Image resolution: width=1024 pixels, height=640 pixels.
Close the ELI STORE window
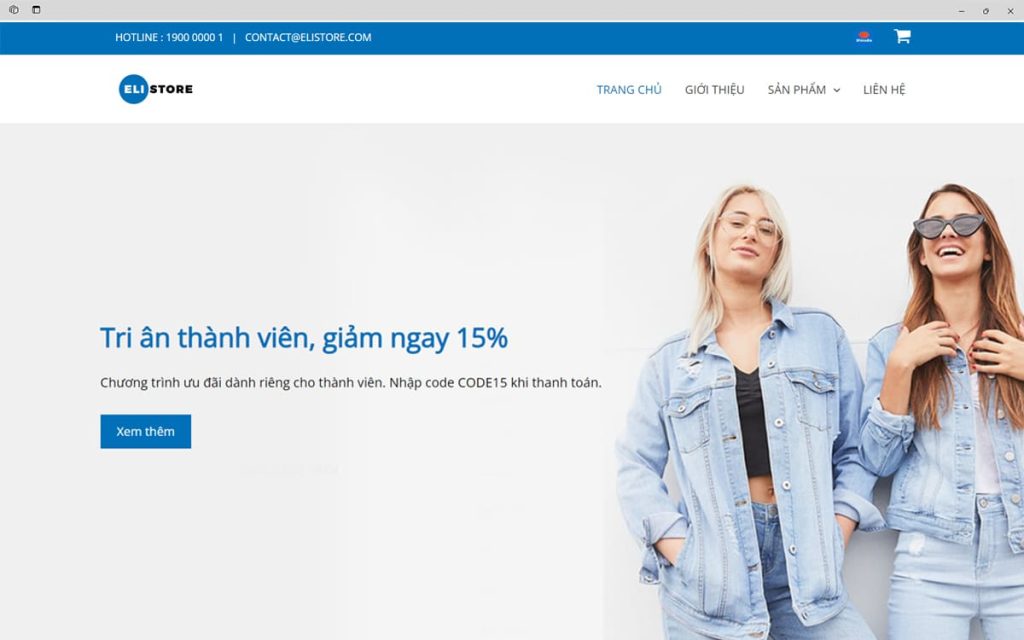click(x=1010, y=11)
